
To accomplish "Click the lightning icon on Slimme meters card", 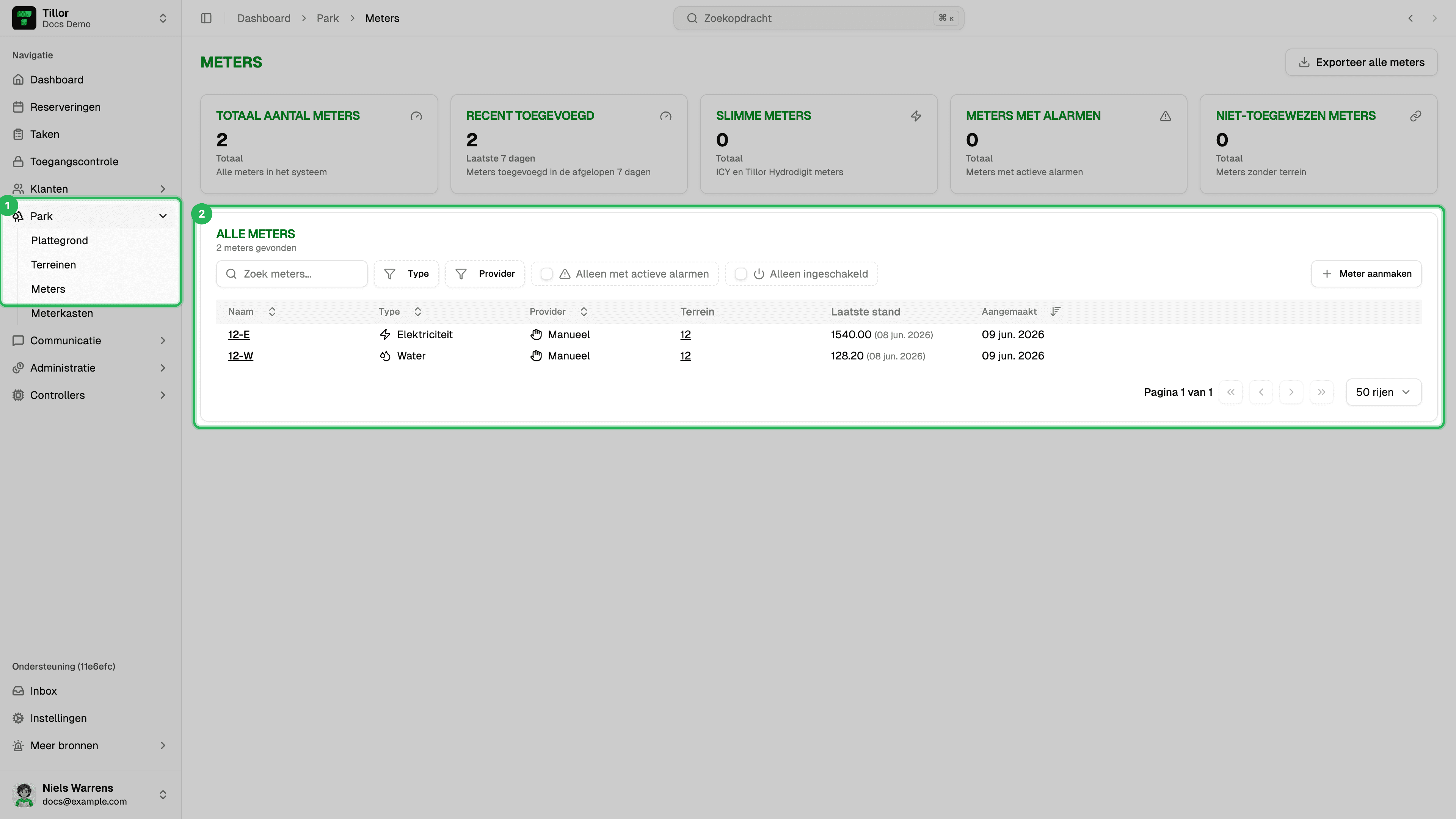I will coord(916,116).
